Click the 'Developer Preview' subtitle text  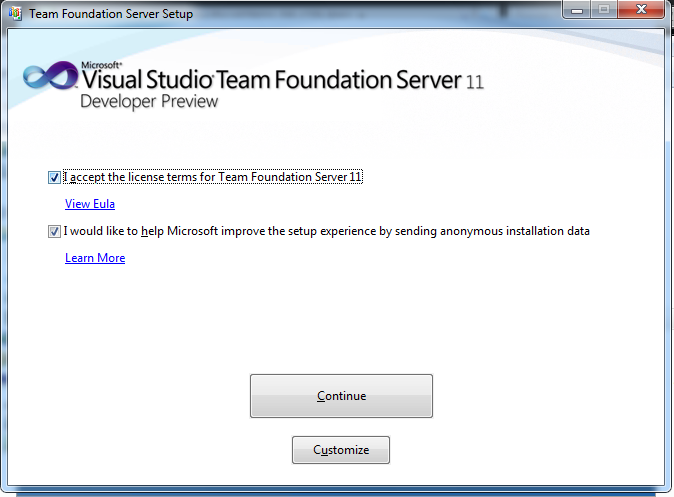click(x=148, y=101)
